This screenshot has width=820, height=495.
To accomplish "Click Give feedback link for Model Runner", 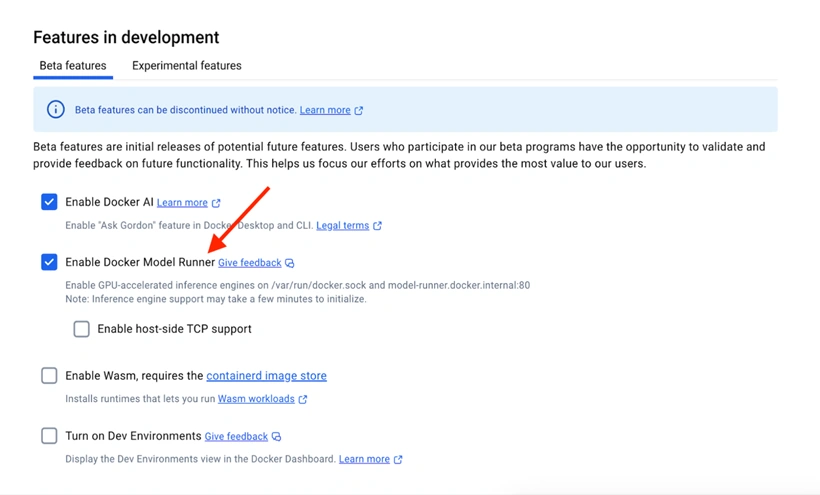I will (x=249, y=262).
